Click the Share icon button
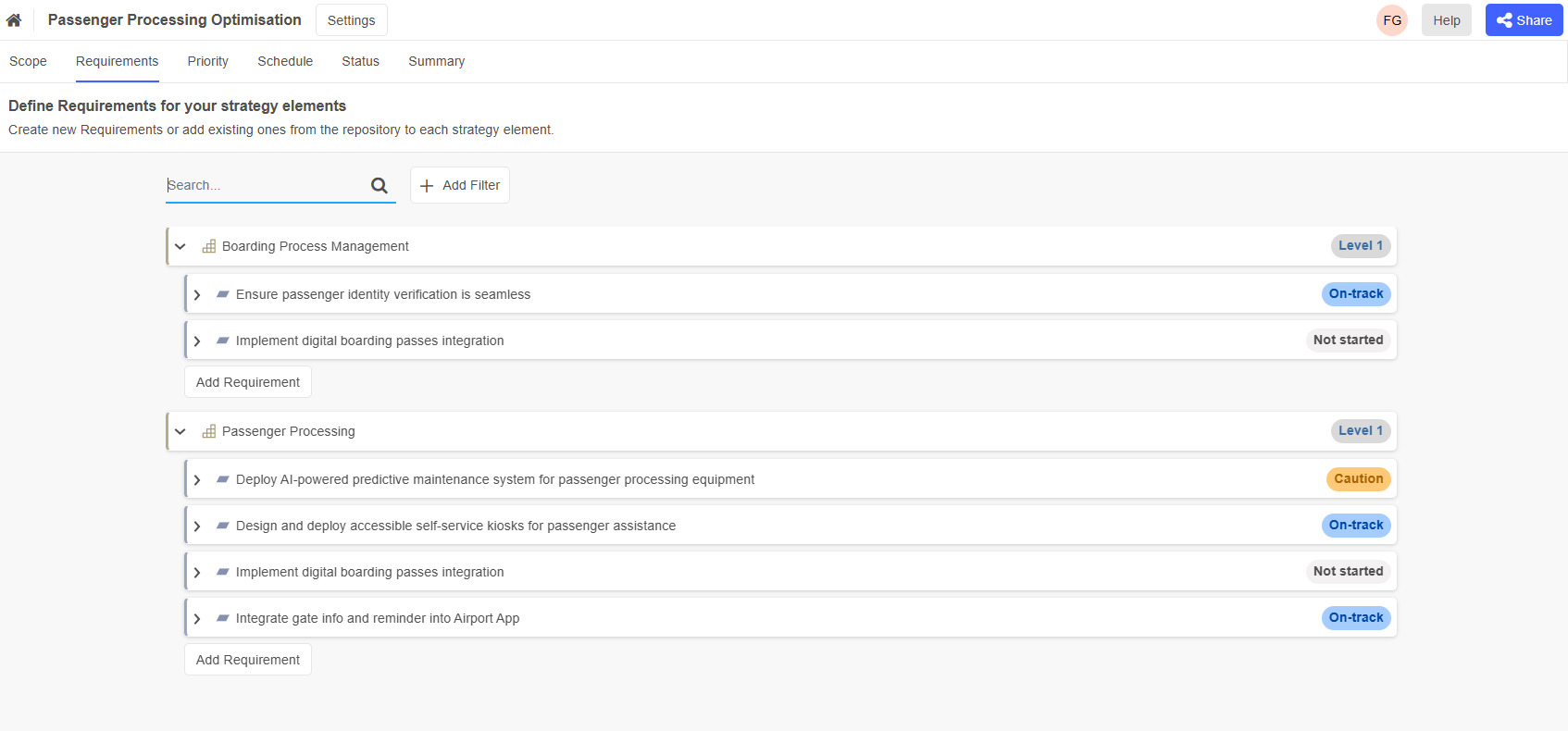The image size is (1568, 731). (x=1504, y=19)
